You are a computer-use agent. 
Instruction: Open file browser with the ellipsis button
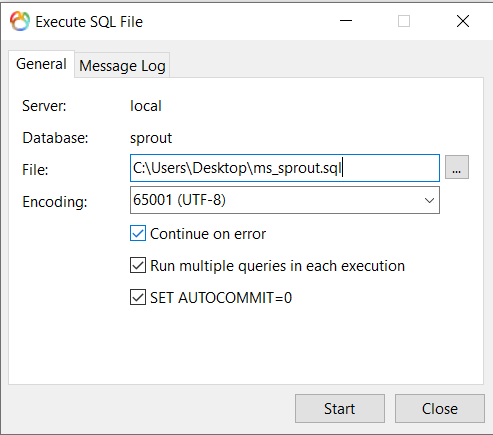click(457, 167)
